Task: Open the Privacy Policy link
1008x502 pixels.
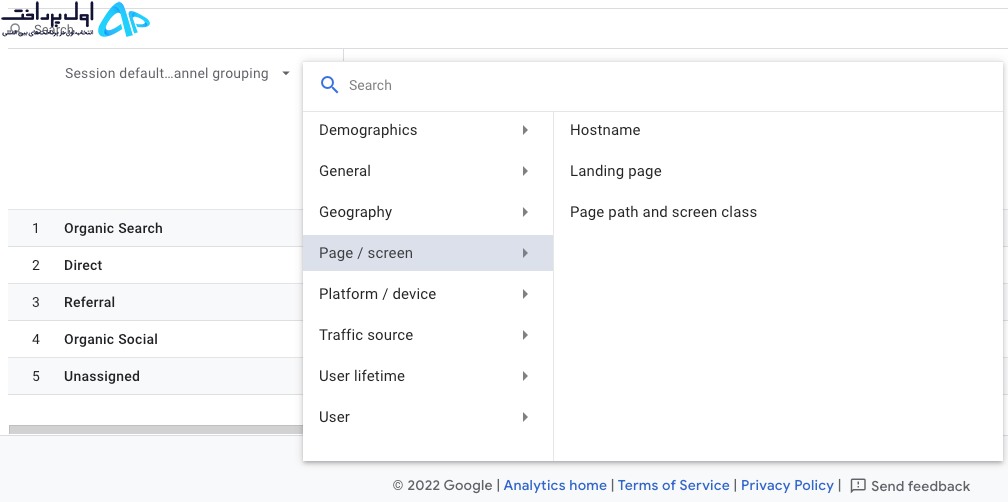Action: pos(787,485)
